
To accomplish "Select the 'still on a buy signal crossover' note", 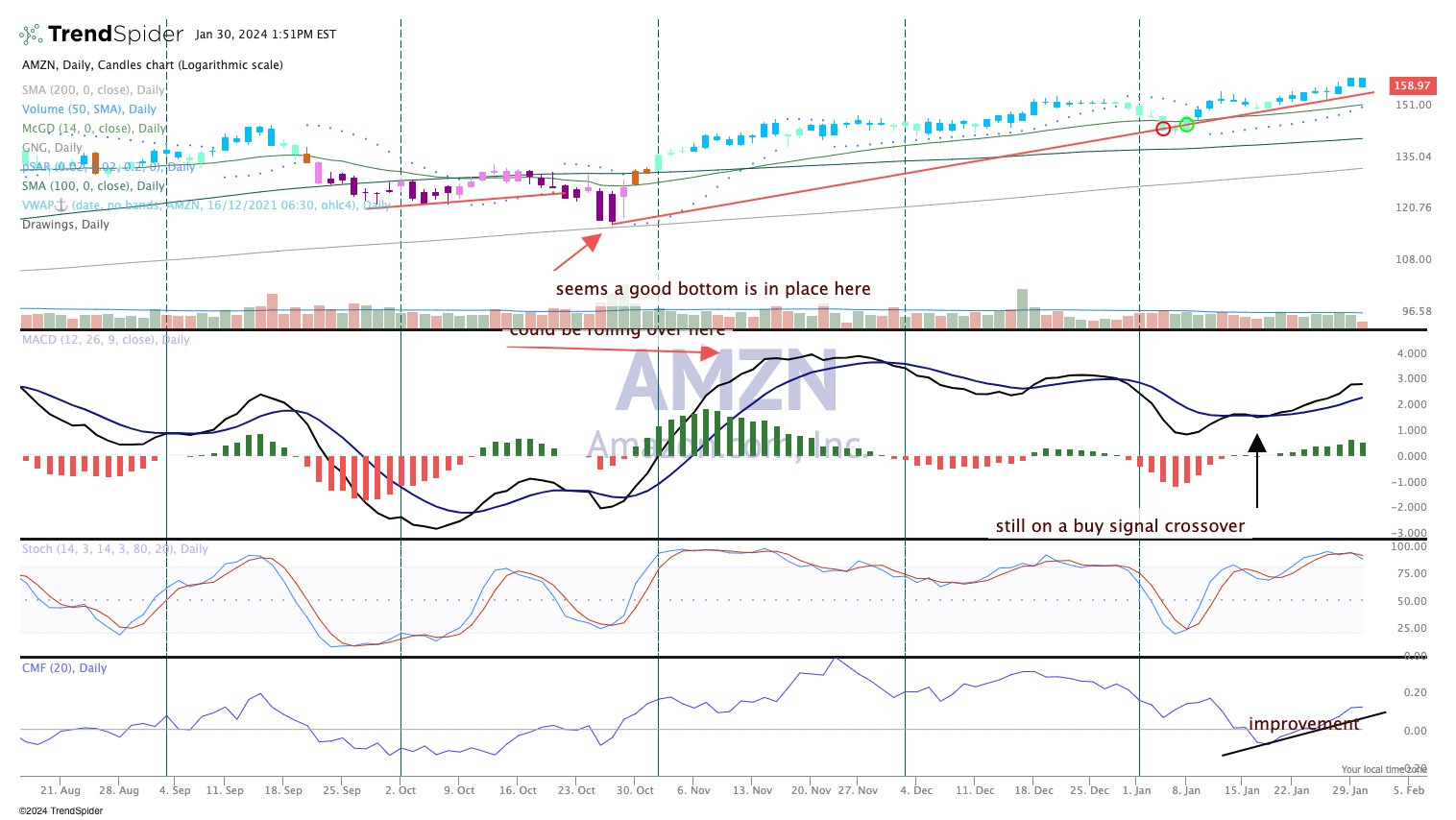I will pyautogui.click(x=1120, y=526).
